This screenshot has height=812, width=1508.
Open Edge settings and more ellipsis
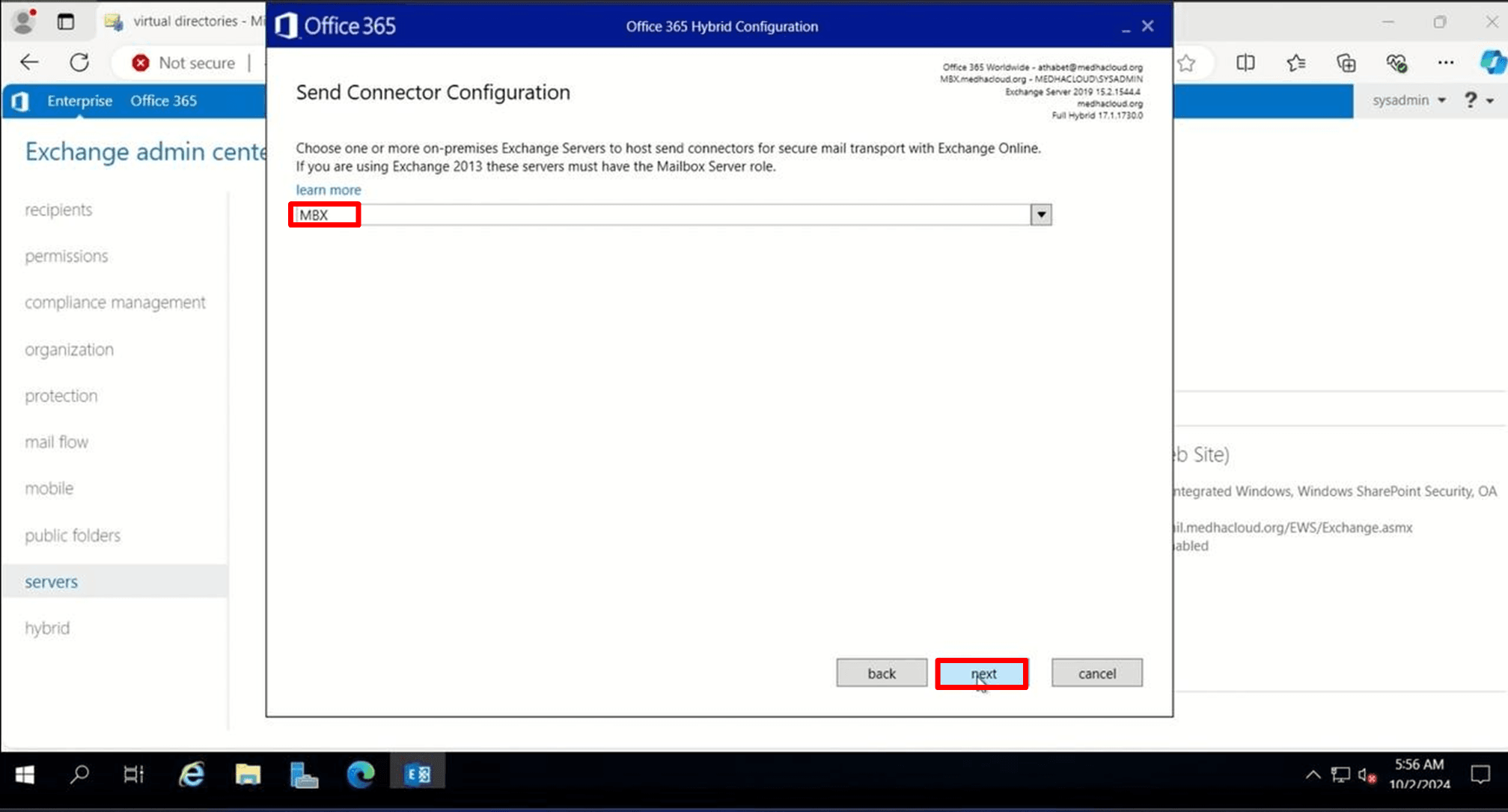(x=1445, y=64)
